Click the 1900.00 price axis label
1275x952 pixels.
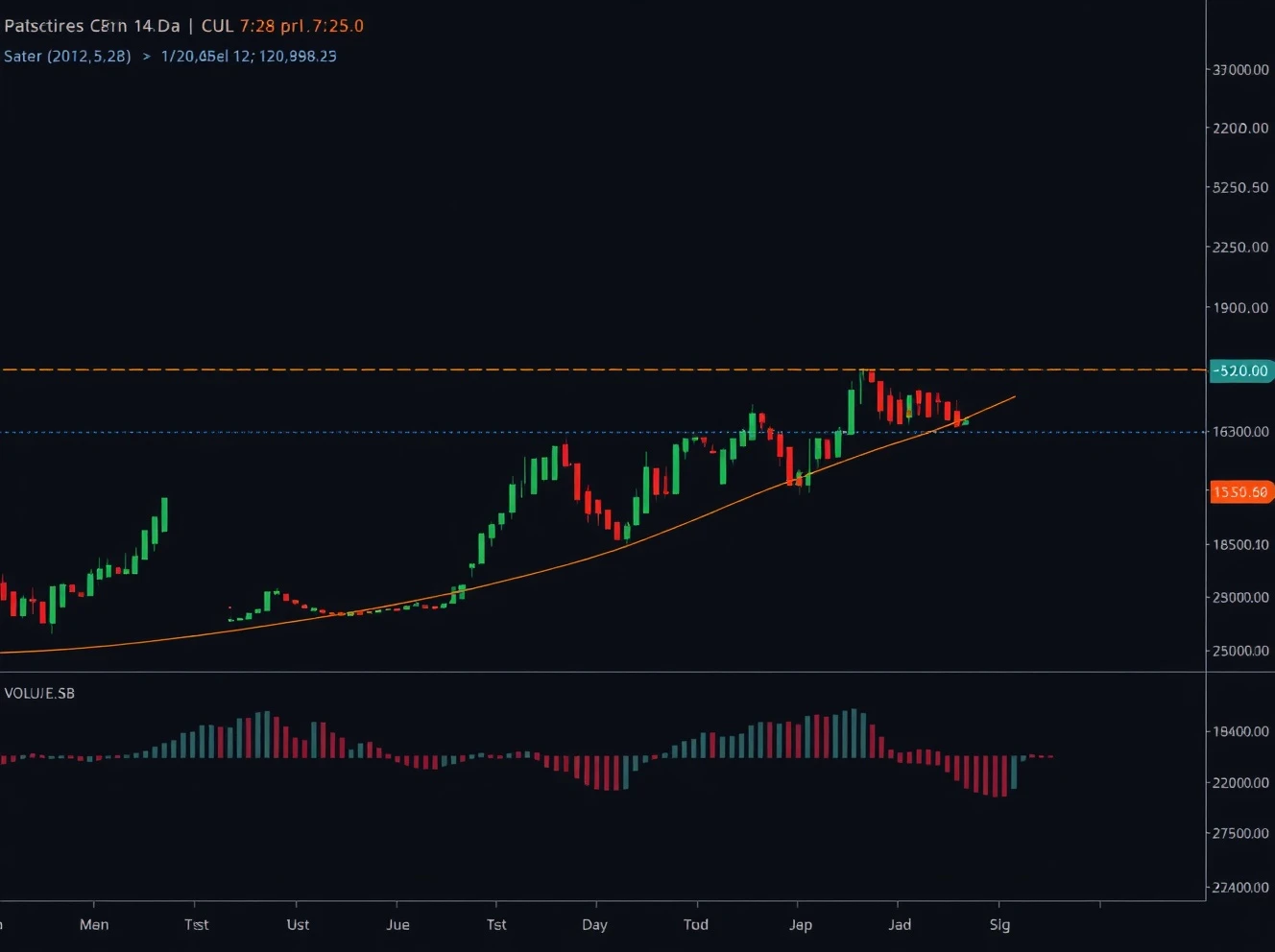click(x=1240, y=307)
